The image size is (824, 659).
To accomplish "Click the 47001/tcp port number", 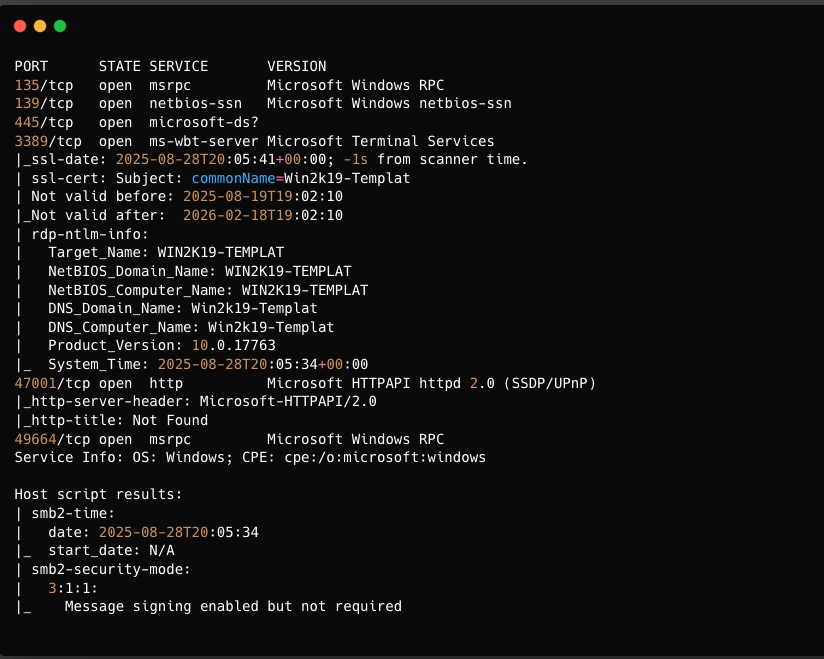I will (x=36, y=383).
